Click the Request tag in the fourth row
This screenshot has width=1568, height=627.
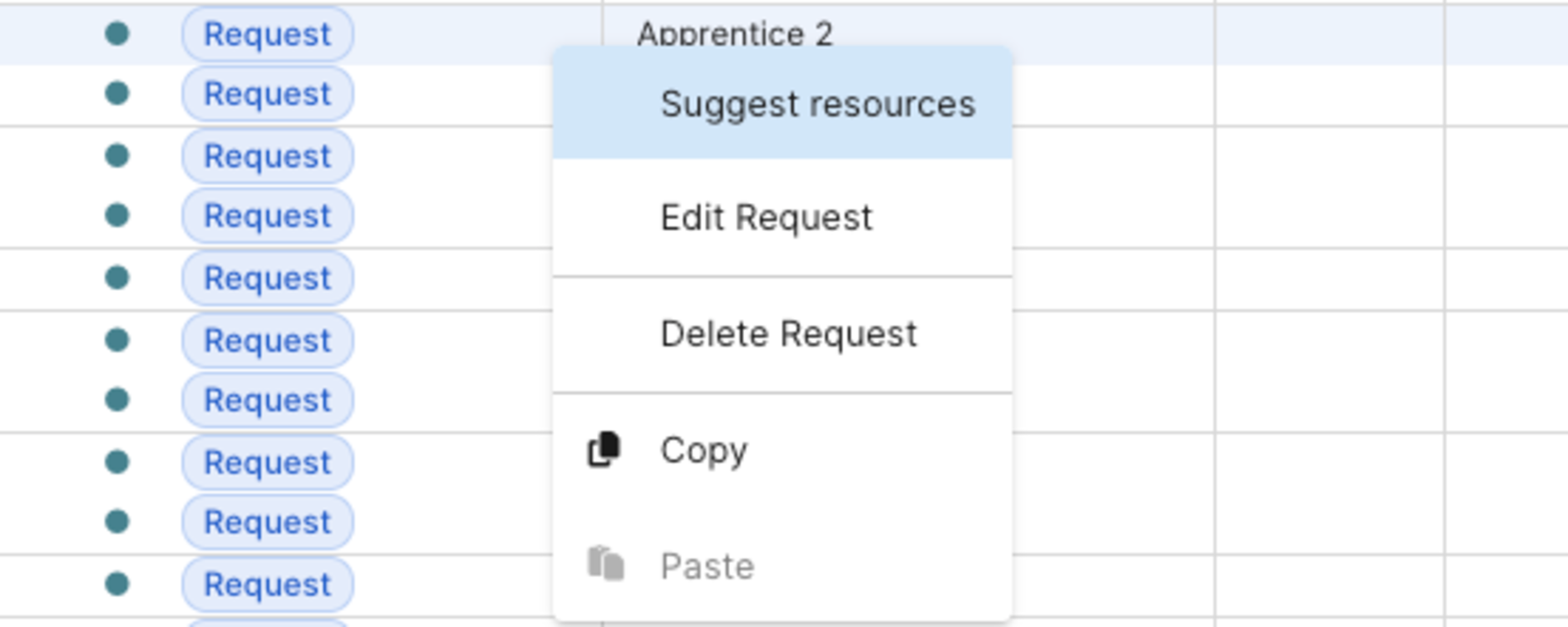268,216
